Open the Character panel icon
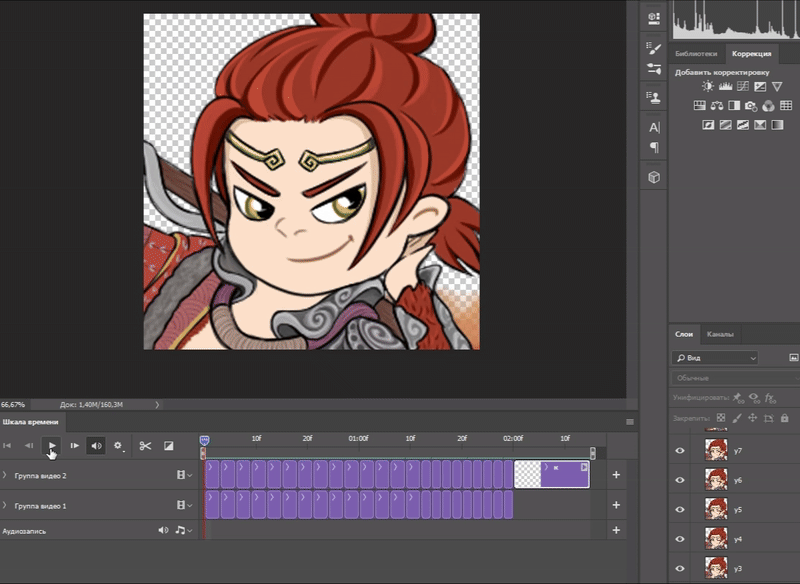800x584 pixels. click(654, 128)
